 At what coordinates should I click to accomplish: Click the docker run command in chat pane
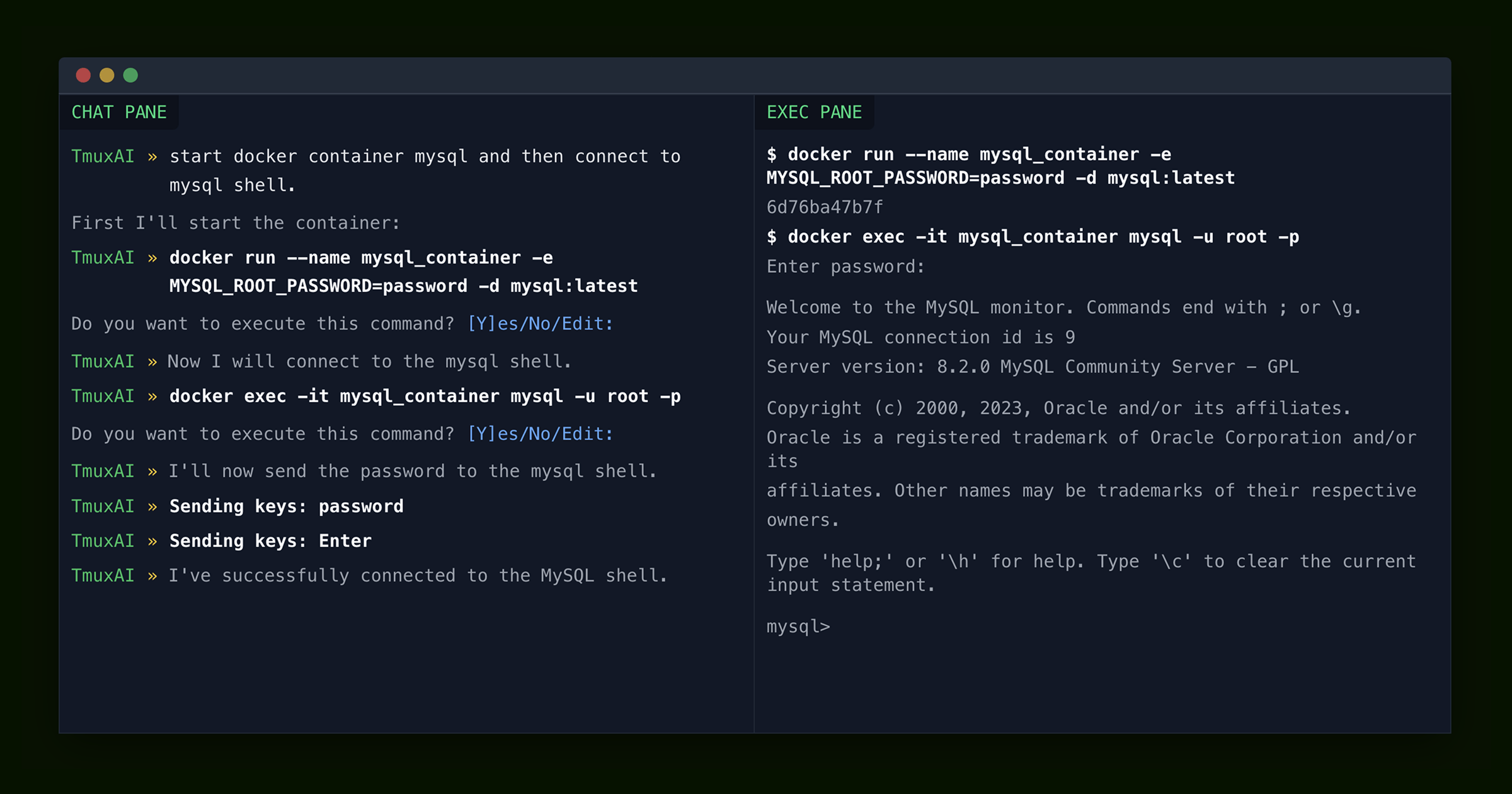coord(403,272)
